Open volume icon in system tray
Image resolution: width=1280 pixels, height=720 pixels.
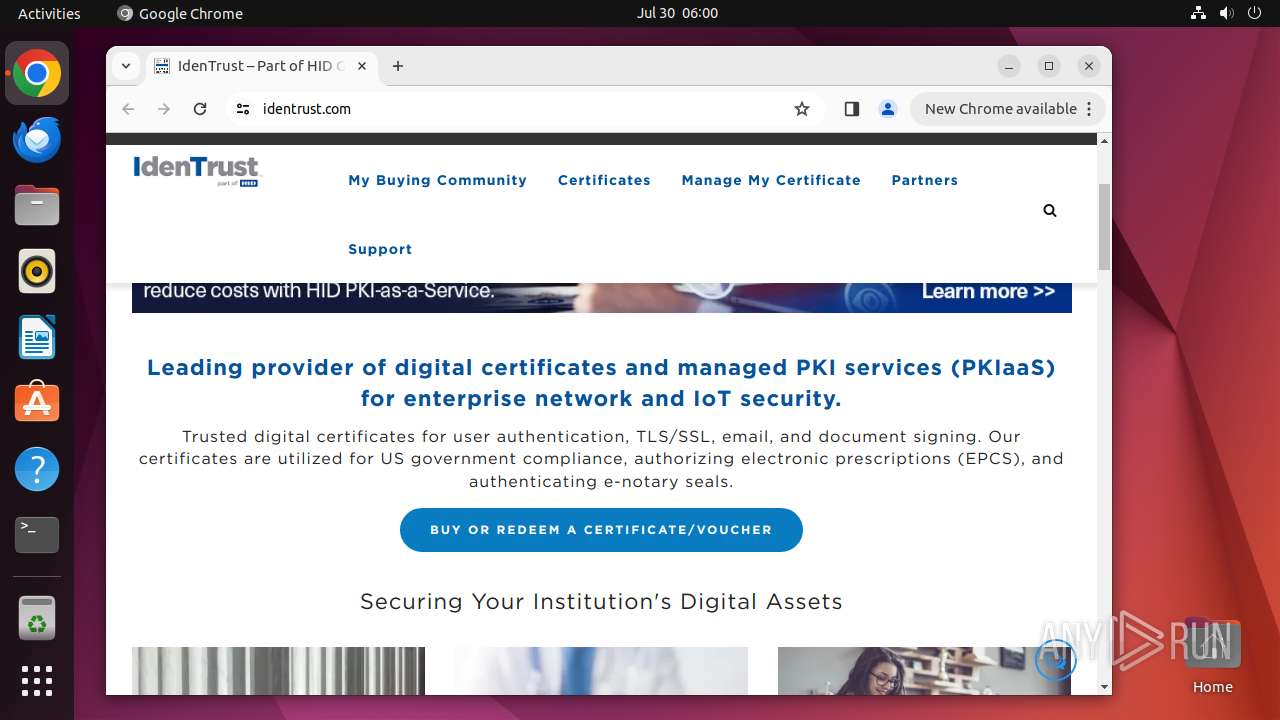point(1227,13)
